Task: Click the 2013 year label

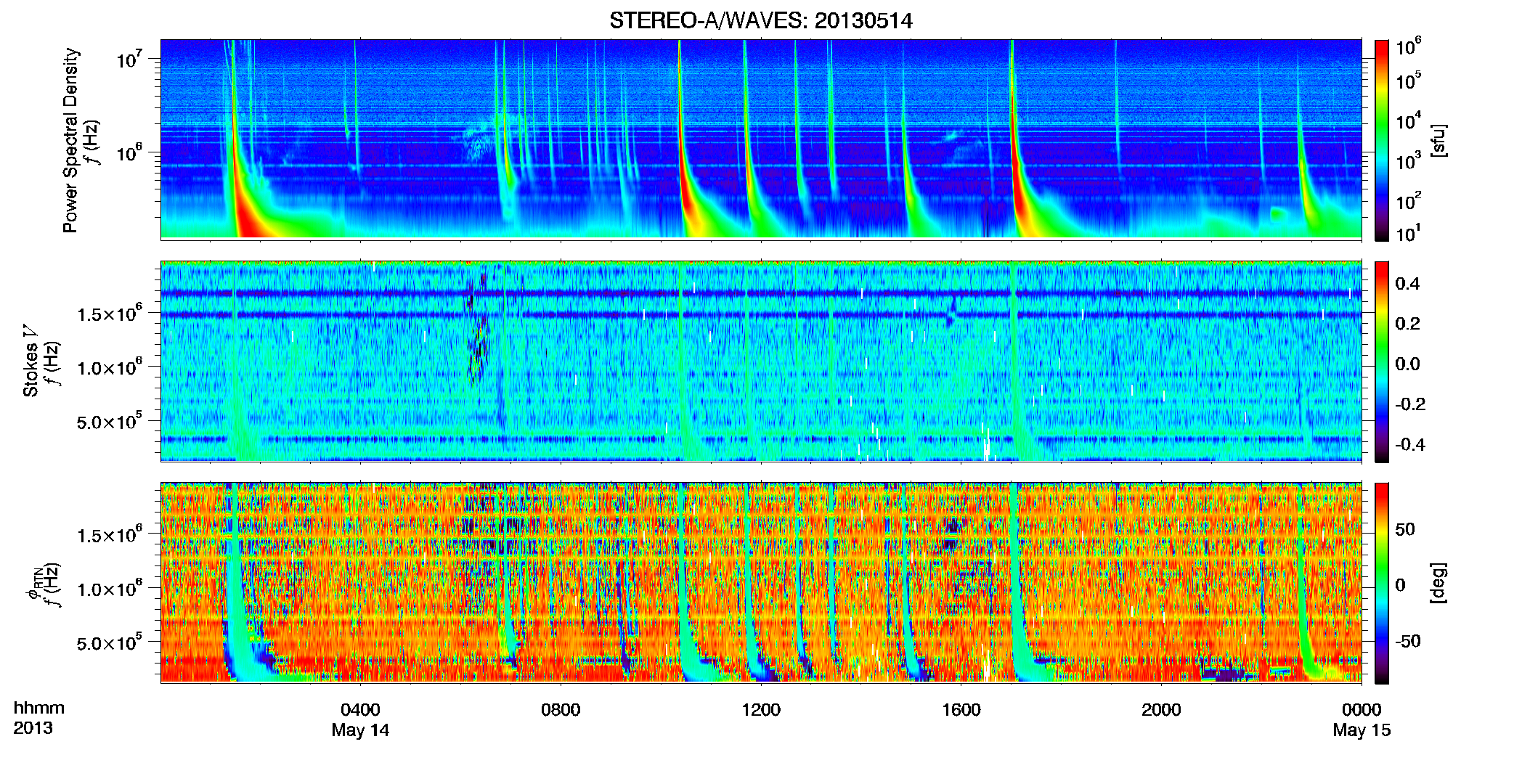Action: pyautogui.click(x=33, y=728)
